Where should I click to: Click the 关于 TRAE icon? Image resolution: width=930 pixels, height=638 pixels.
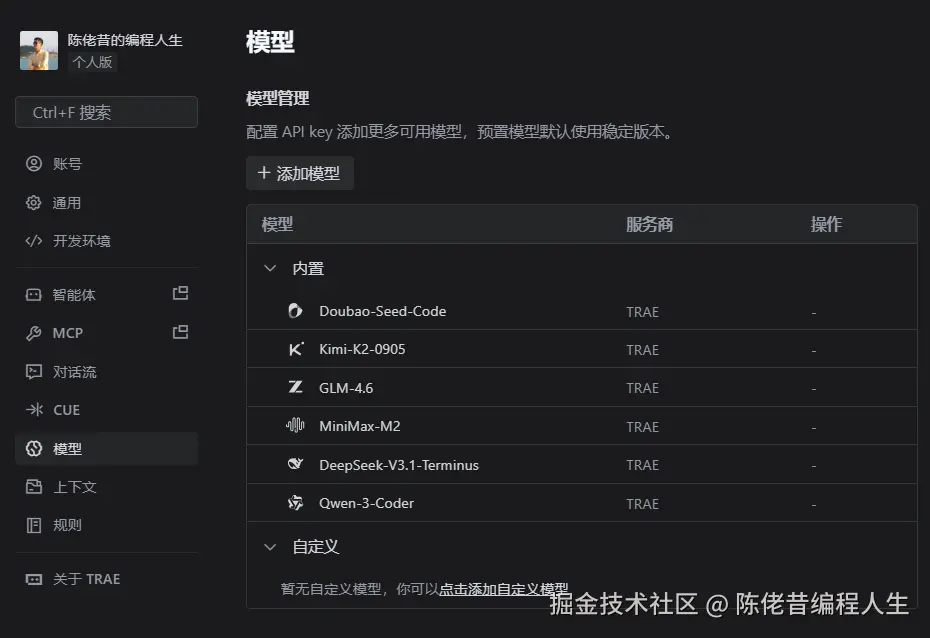click(x=34, y=579)
